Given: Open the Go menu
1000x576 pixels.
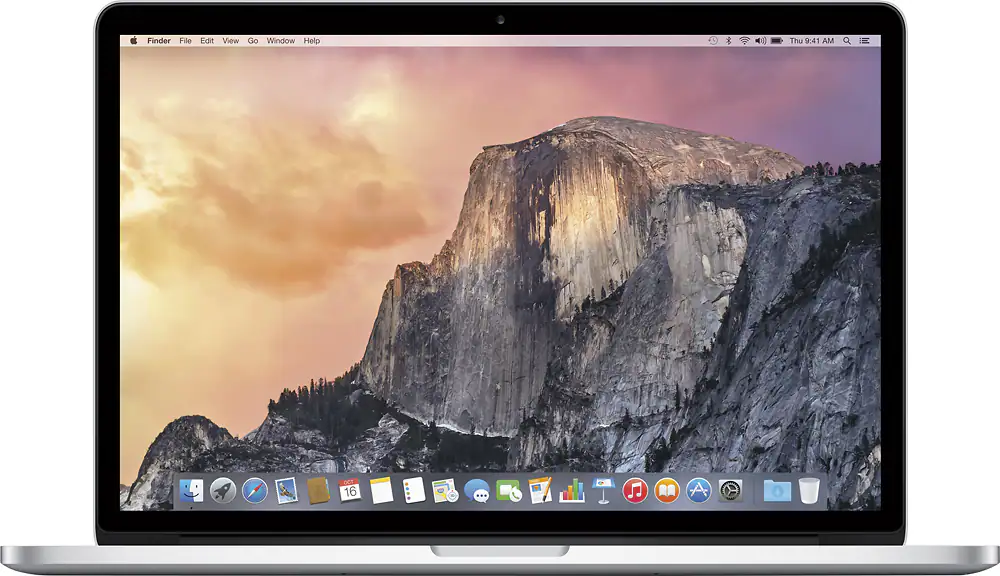Looking at the screenshot, I should click(x=253, y=41).
